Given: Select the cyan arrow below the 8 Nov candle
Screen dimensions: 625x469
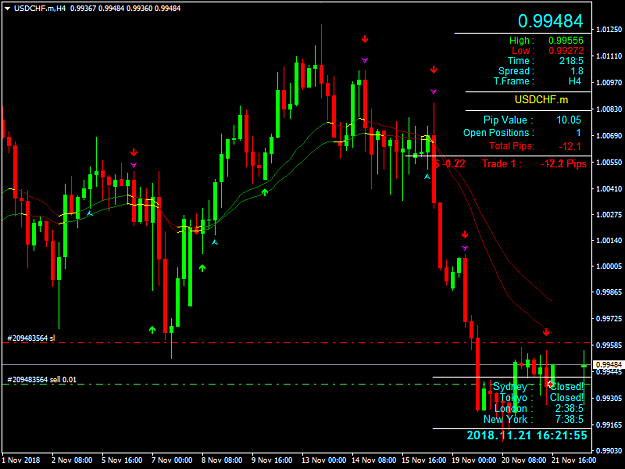Looking at the screenshot, I should tap(215, 242).
